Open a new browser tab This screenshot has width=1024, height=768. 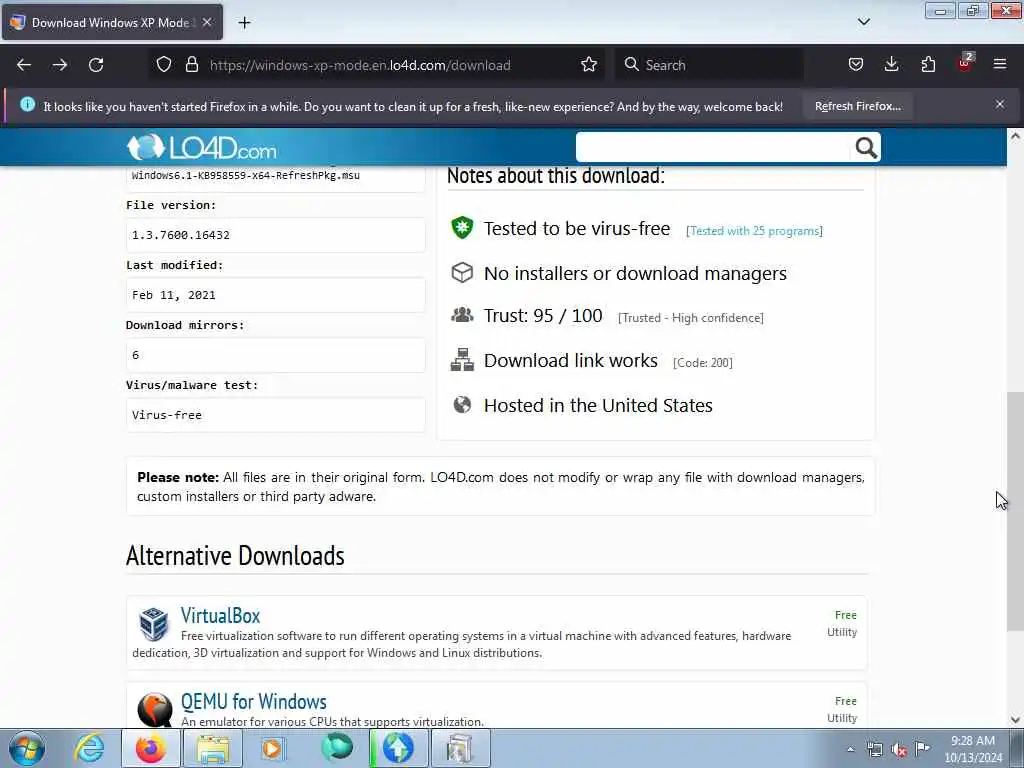[244, 23]
